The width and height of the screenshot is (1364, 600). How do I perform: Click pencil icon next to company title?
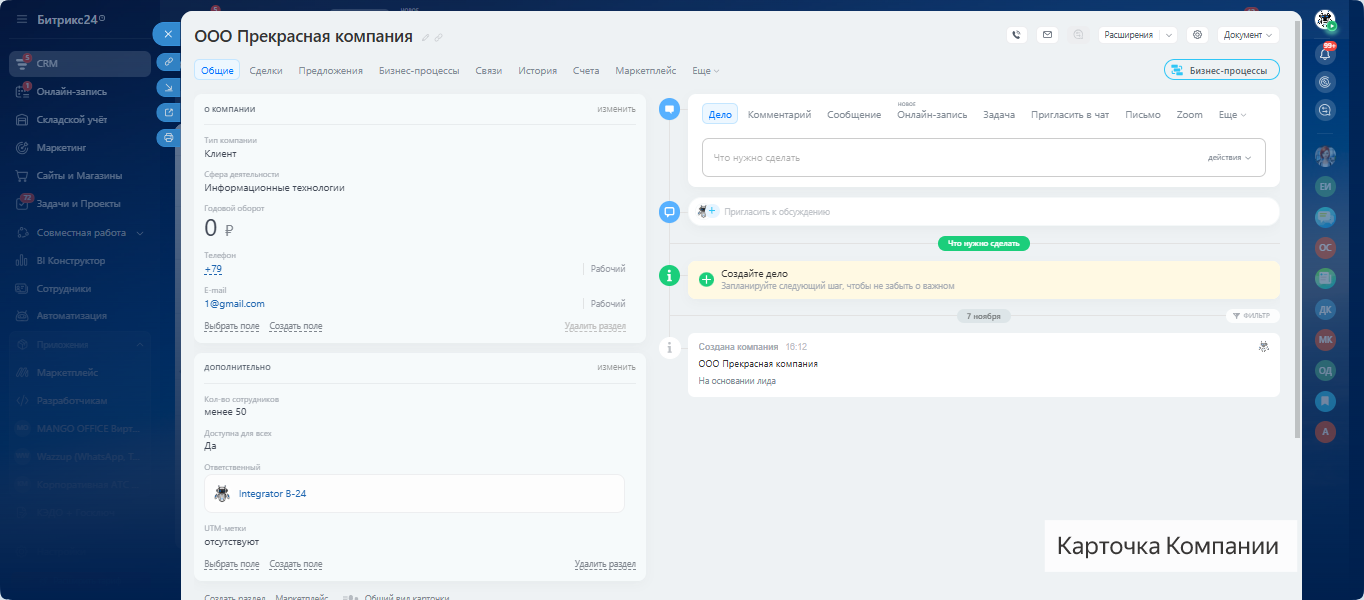[x=425, y=38]
